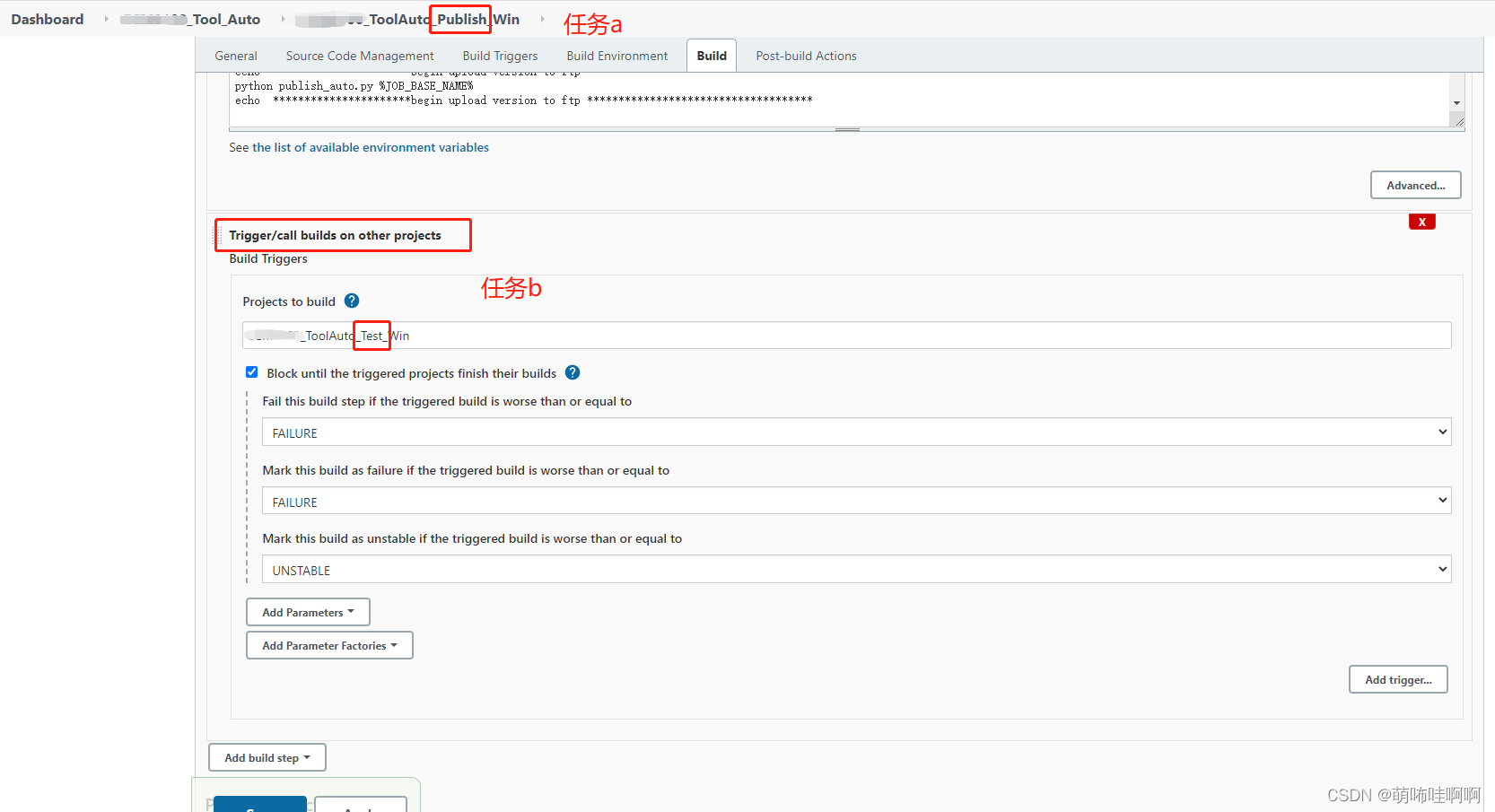1495x812 pixels.
Task: Open help for Block until triggered builds
Action: (x=573, y=372)
